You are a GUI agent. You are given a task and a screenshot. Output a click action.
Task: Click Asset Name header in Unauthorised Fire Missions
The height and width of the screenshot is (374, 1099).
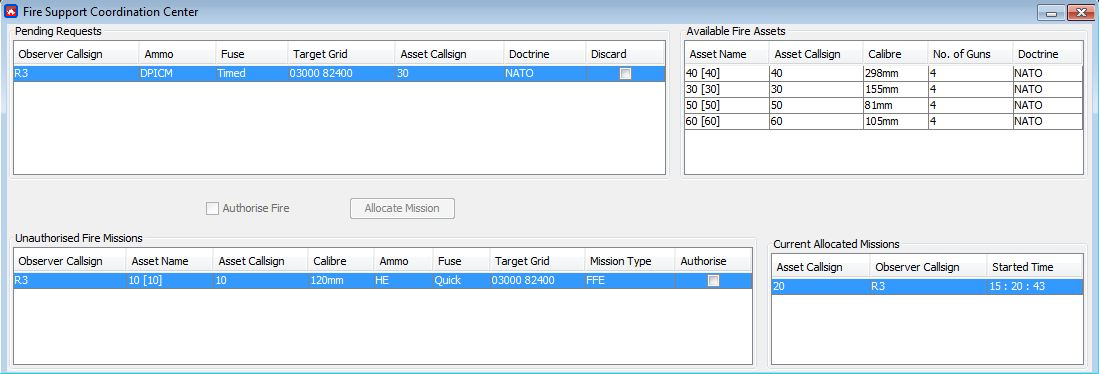pos(169,261)
